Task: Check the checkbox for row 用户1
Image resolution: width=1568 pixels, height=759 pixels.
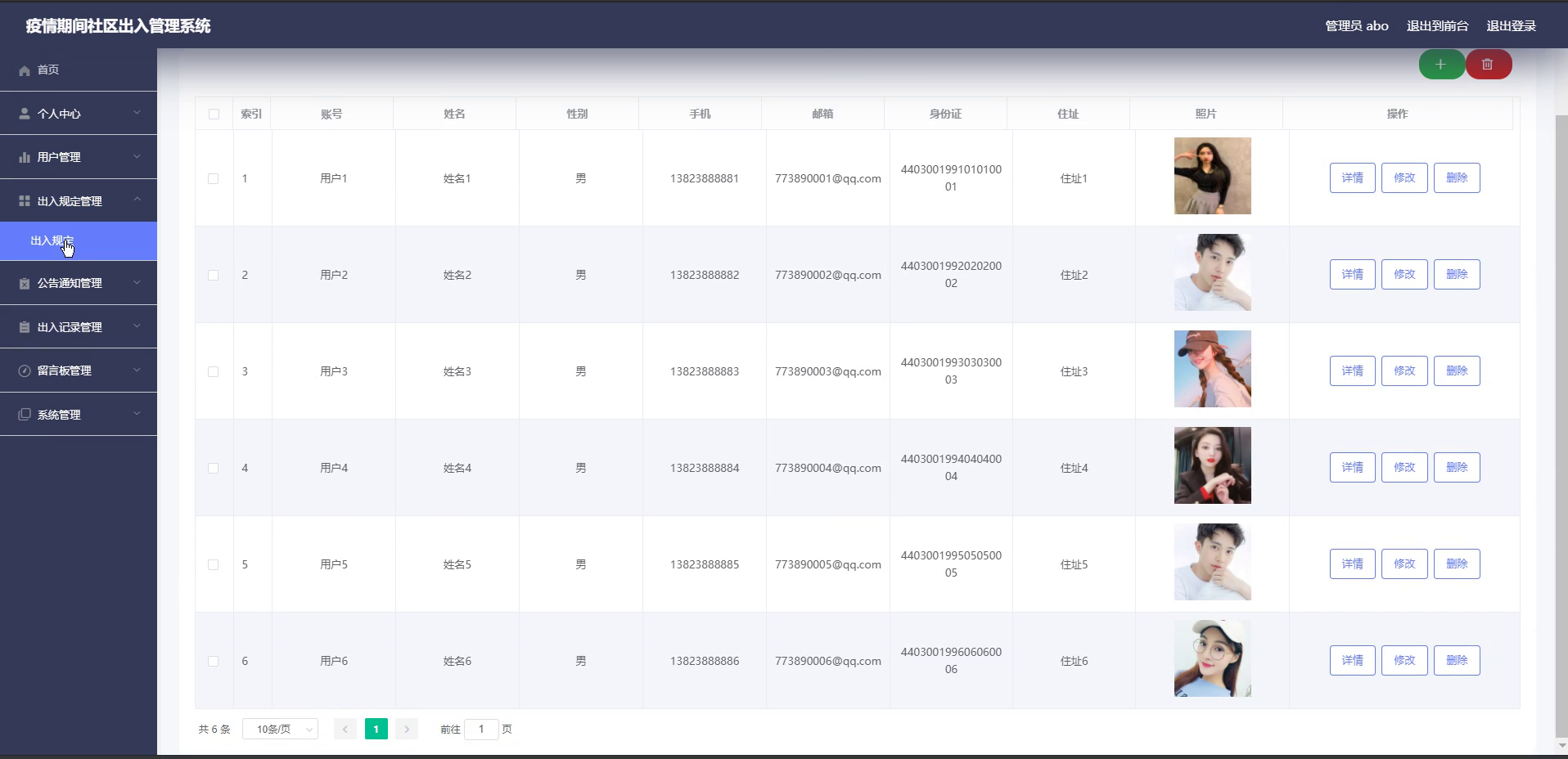Action: (x=213, y=178)
